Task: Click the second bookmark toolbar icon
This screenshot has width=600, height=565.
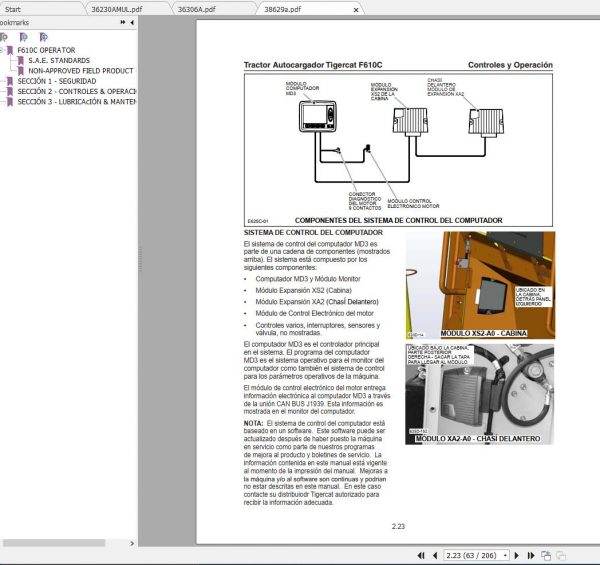Action: (24, 37)
